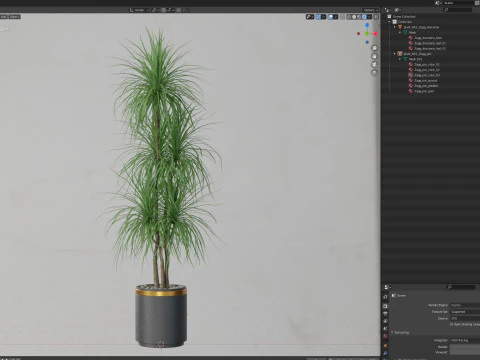
Task: Open the orange Object properties tab
Action: [x=385, y=346]
